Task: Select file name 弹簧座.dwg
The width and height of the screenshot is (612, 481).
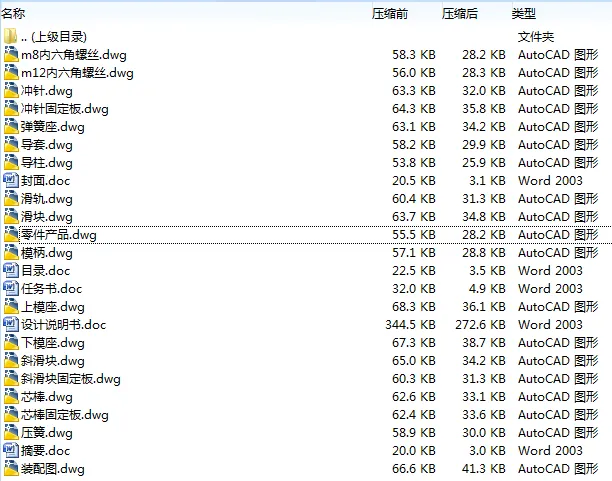Action: [x=53, y=126]
